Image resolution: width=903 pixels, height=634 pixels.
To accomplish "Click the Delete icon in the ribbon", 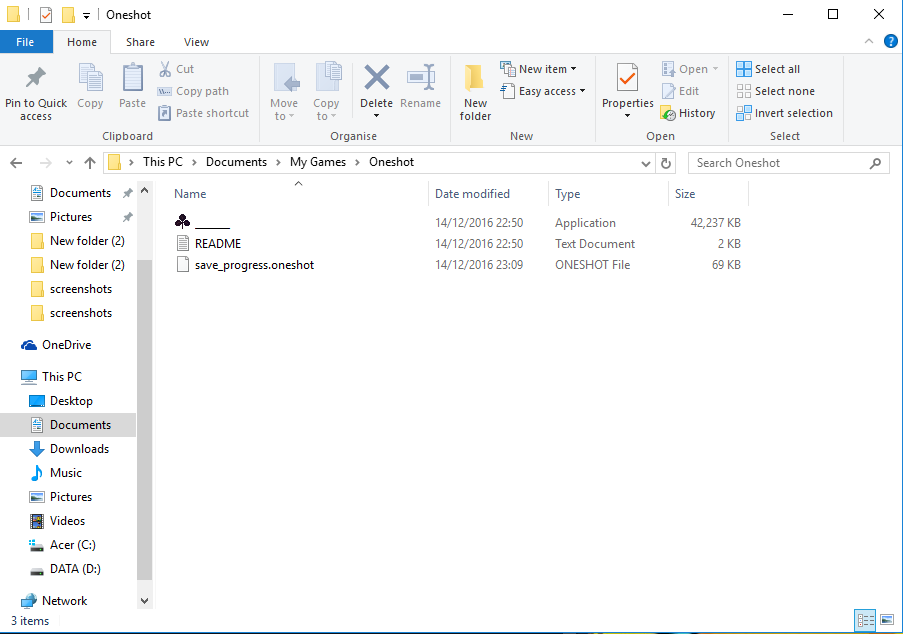I will [x=376, y=80].
